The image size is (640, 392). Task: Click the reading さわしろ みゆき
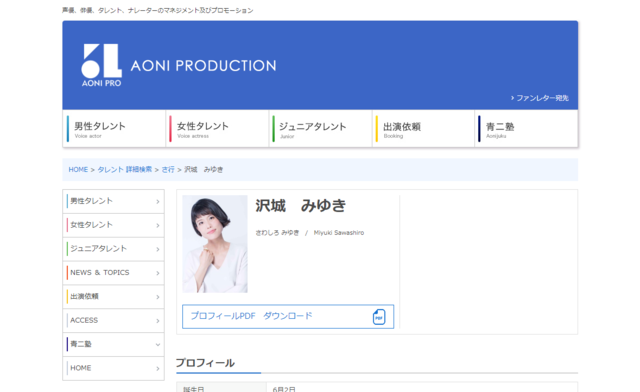point(277,233)
